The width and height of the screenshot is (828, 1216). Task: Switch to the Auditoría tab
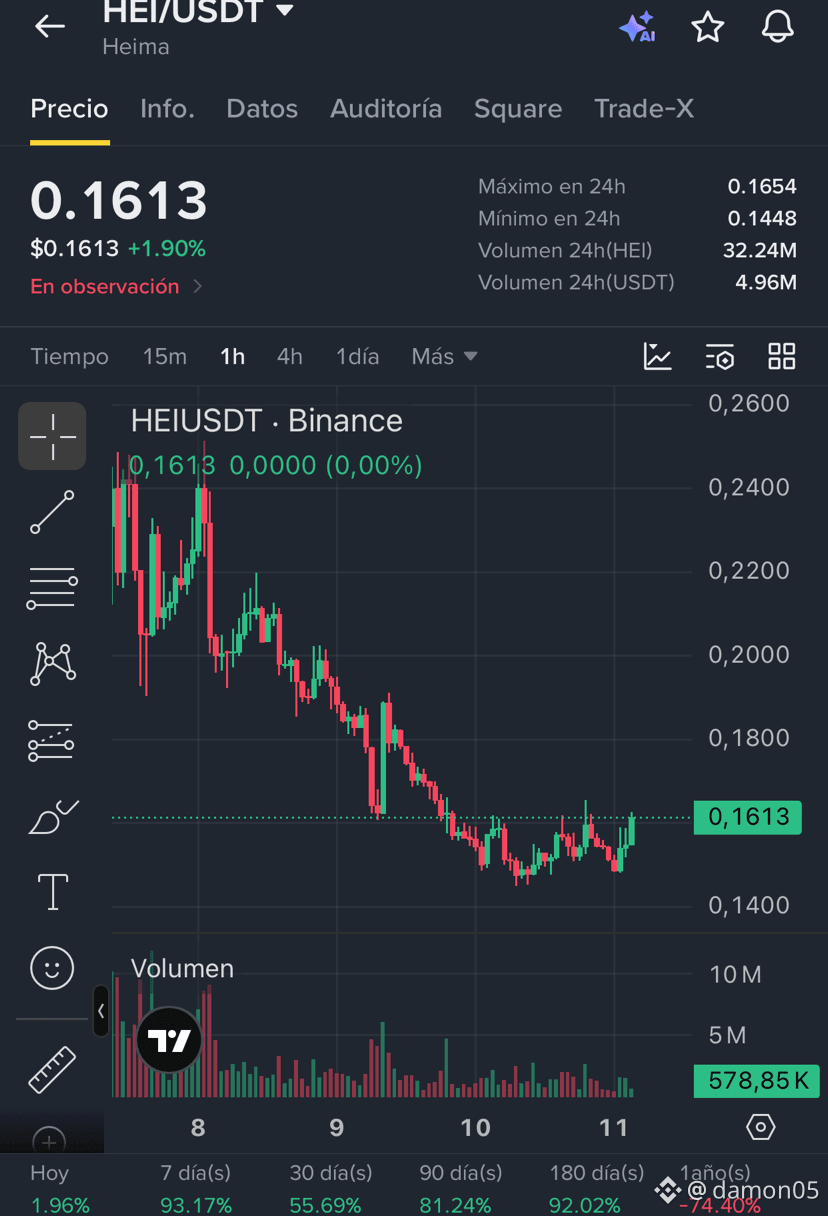click(x=386, y=109)
